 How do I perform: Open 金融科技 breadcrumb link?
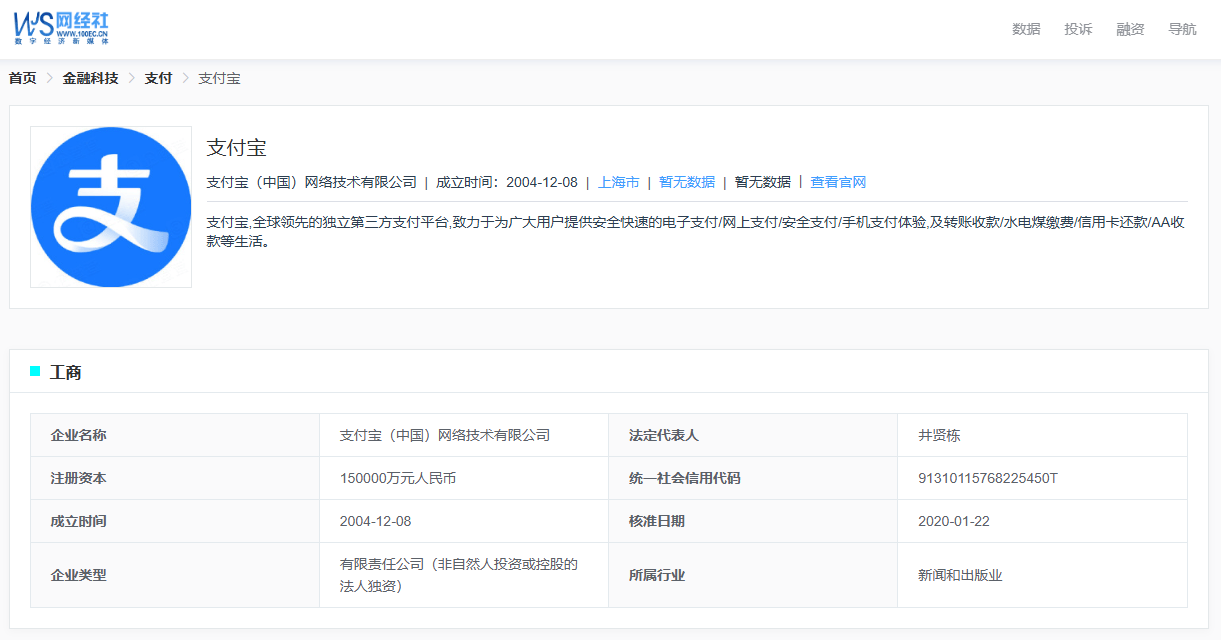tap(90, 78)
